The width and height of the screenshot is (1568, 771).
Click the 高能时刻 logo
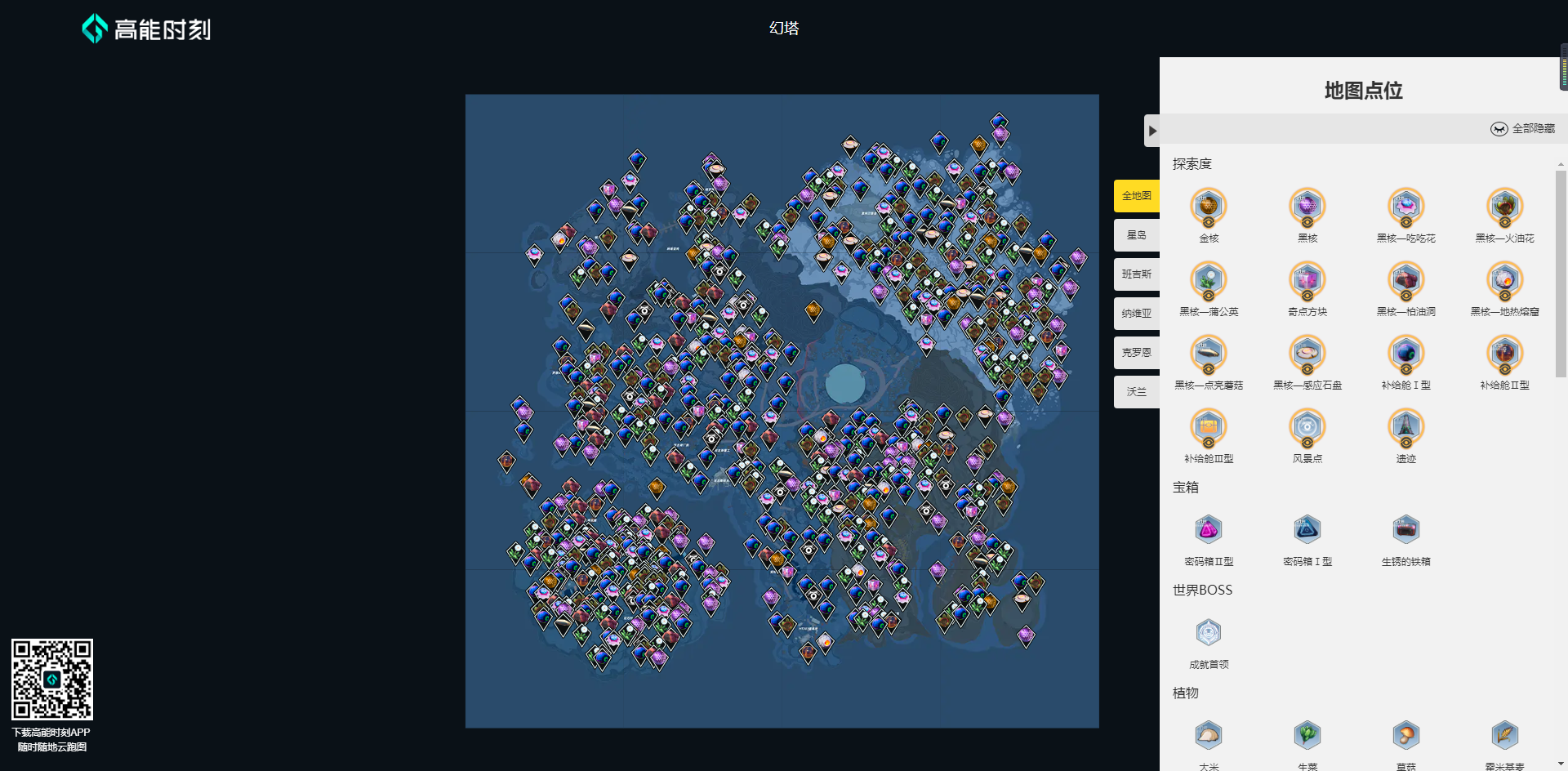[147, 29]
